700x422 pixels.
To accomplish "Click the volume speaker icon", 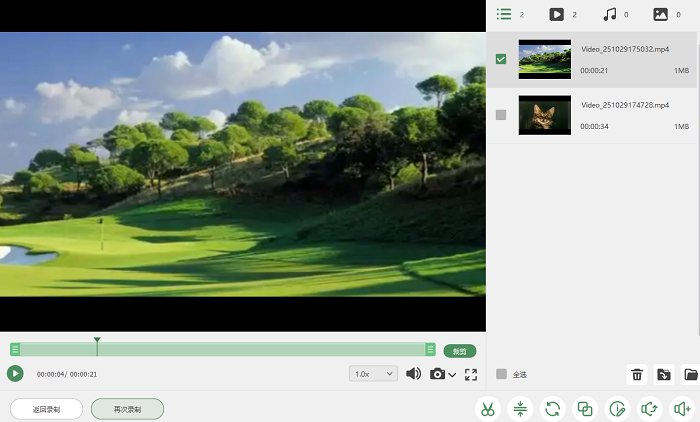I will [413, 374].
